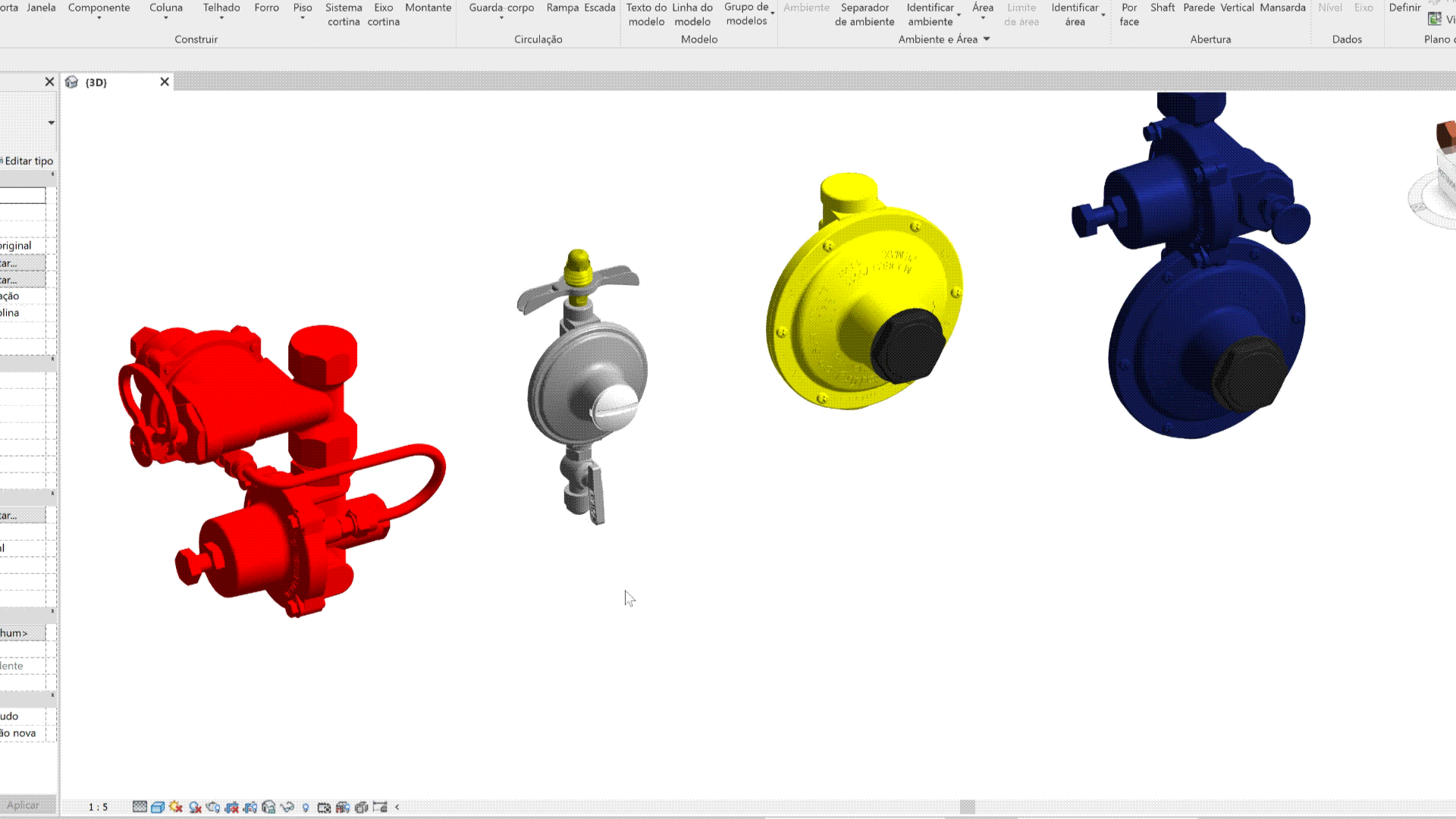Toggle the Sun Path off icon
Screen dimensions: 1456x819
click(176, 807)
